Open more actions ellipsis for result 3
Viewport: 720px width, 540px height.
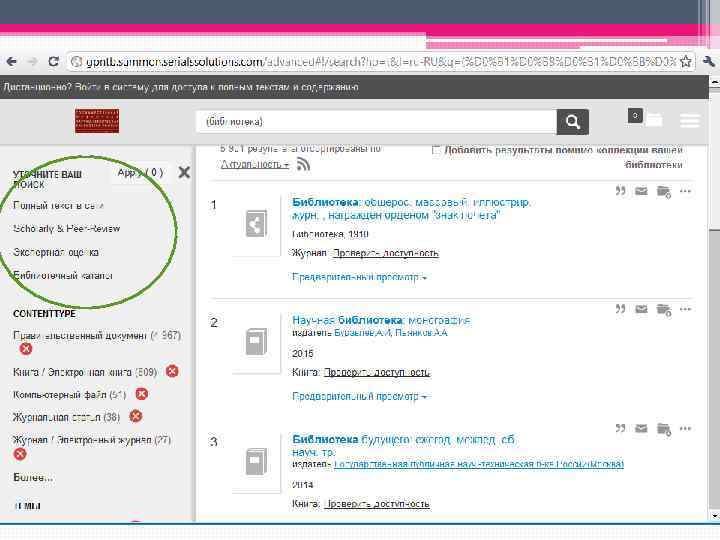pos(685,428)
